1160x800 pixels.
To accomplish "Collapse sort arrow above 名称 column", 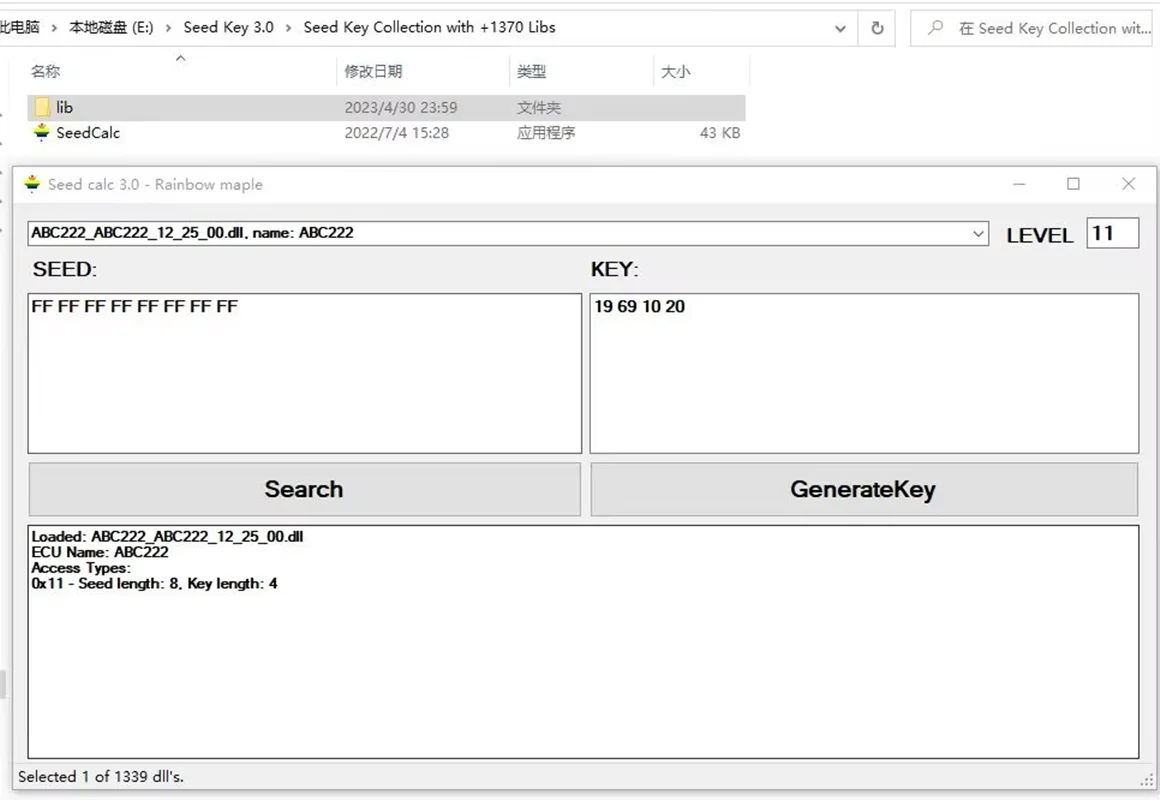I will [x=181, y=58].
